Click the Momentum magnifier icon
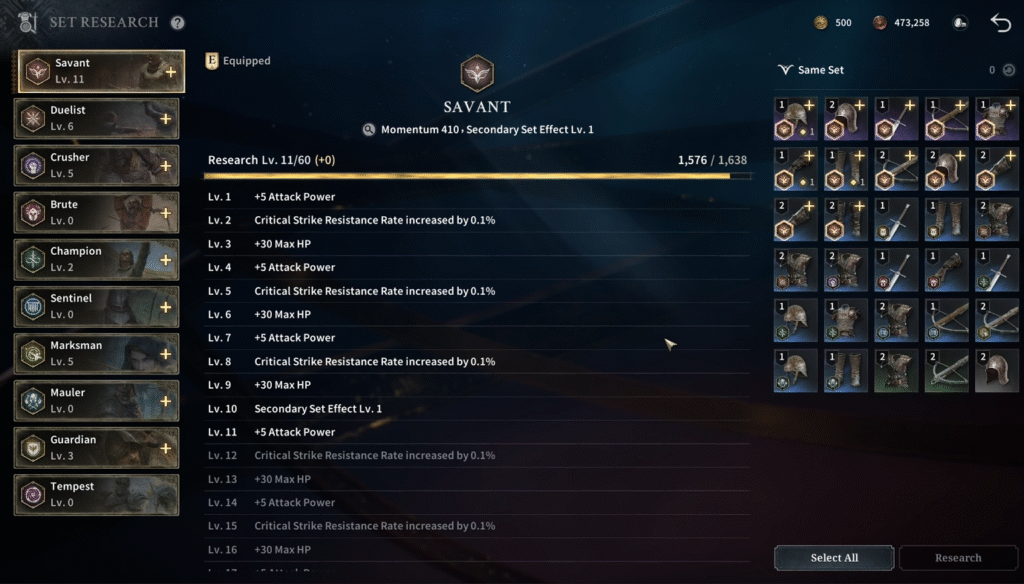 point(369,129)
